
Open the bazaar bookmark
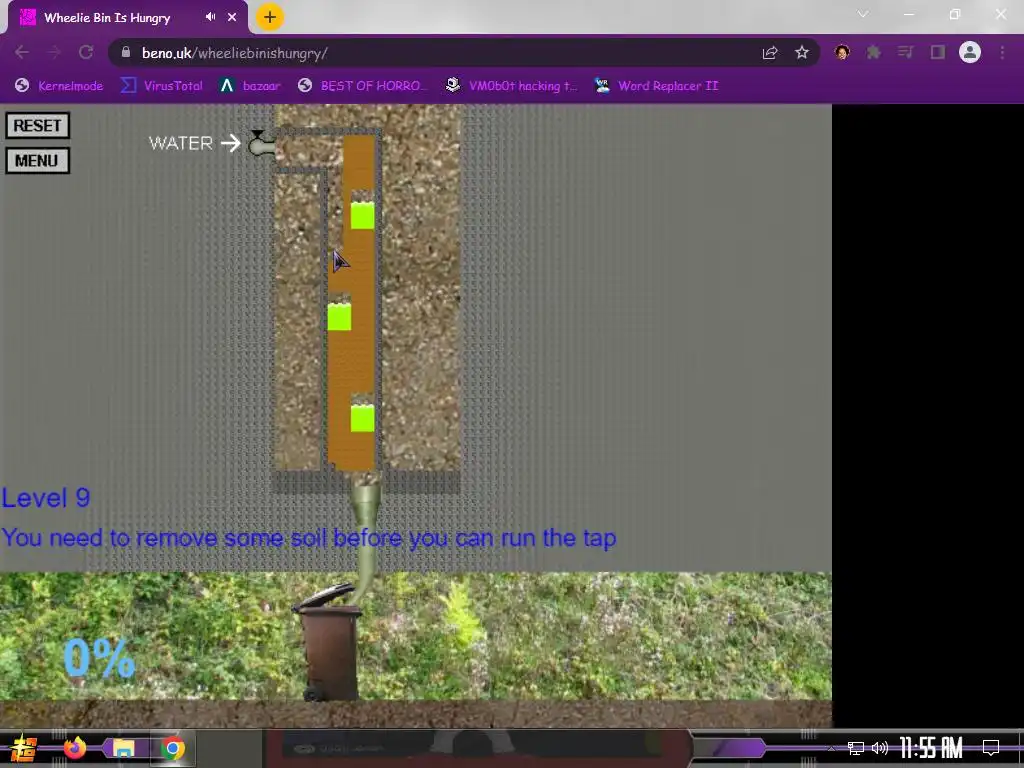[x=249, y=86]
